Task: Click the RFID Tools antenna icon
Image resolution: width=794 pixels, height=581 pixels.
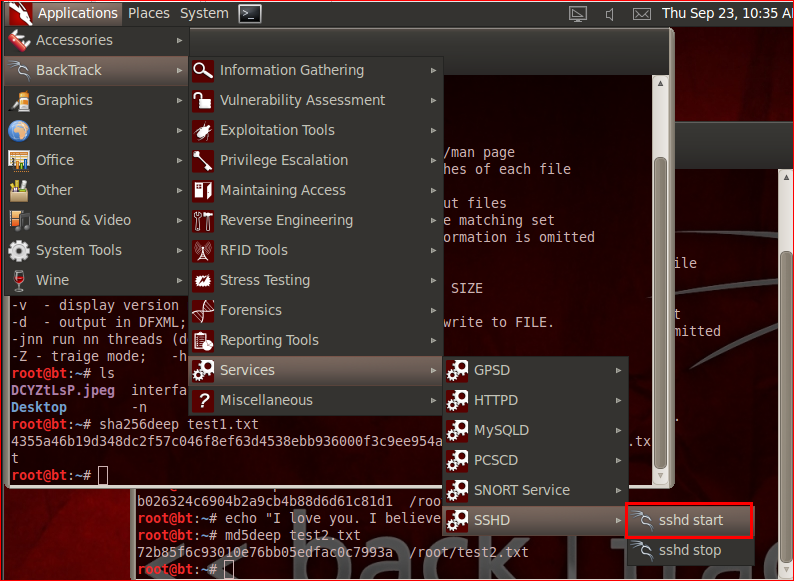Action: pos(203,250)
